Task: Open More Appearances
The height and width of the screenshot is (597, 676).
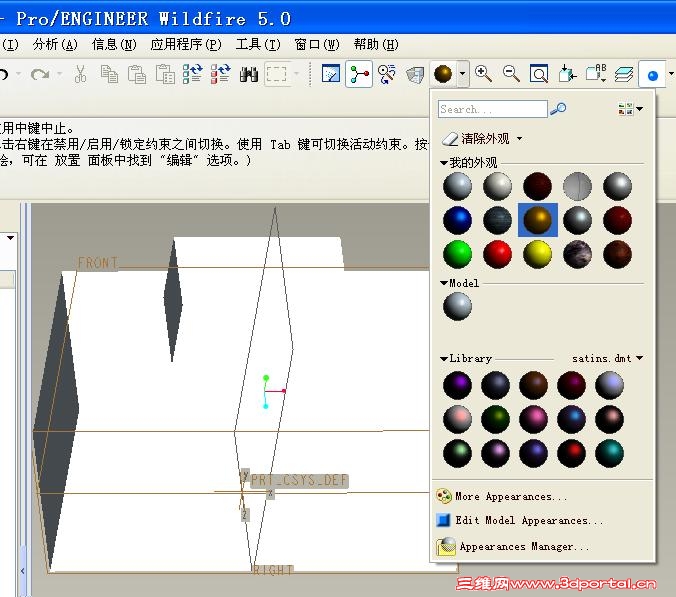Action: 501,496
